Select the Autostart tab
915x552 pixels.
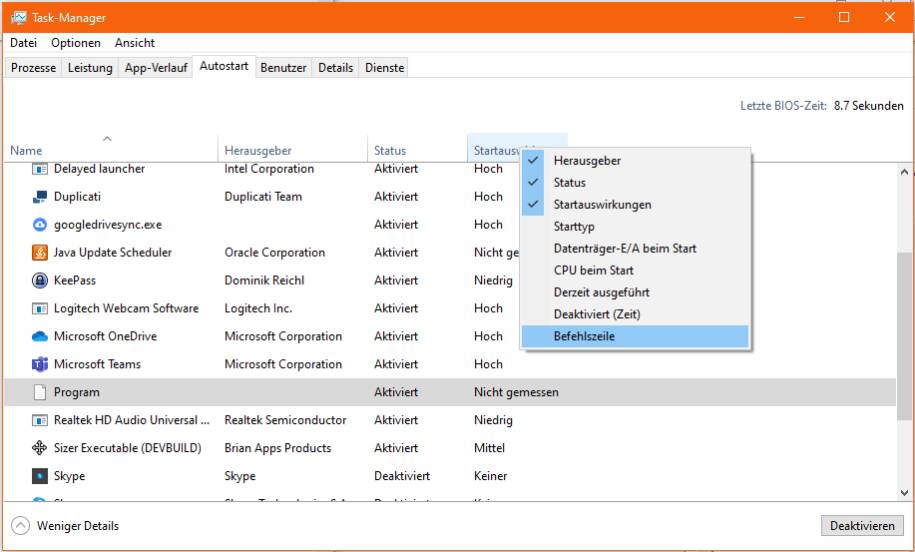[x=224, y=67]
